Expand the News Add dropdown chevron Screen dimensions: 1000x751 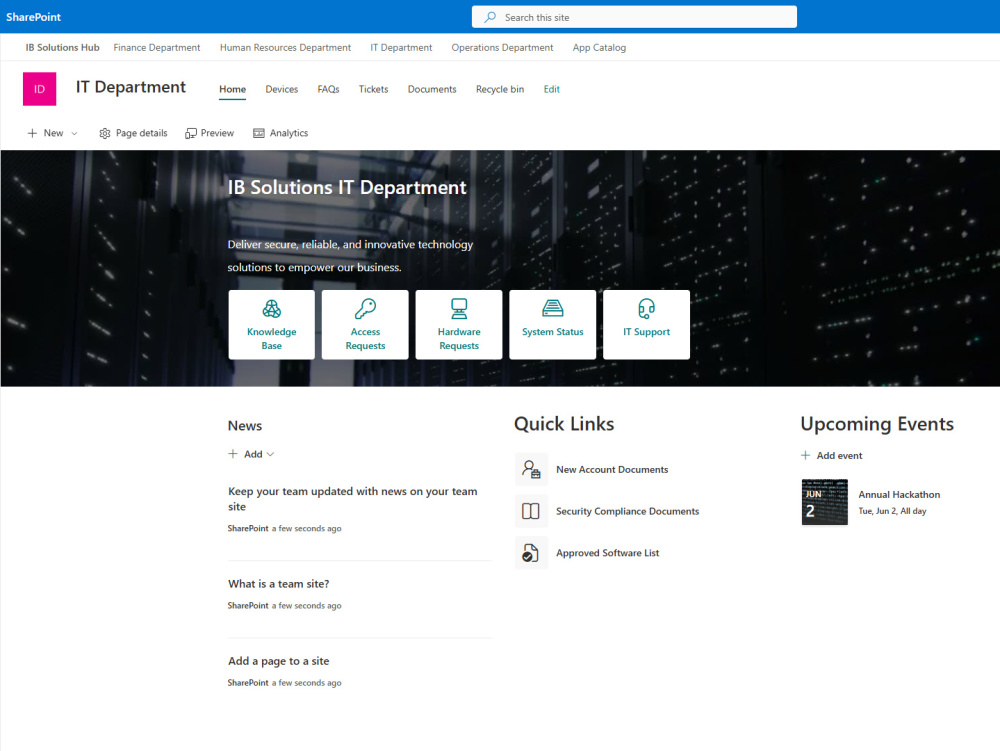pos(270,454)
